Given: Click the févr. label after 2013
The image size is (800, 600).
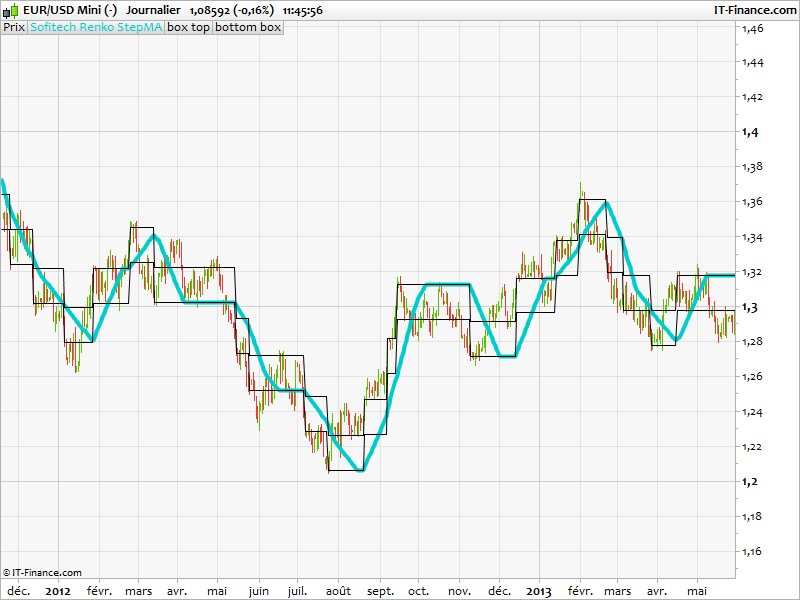Looking at the screenshot, I should pyautogui.click(x=581, y=591).
